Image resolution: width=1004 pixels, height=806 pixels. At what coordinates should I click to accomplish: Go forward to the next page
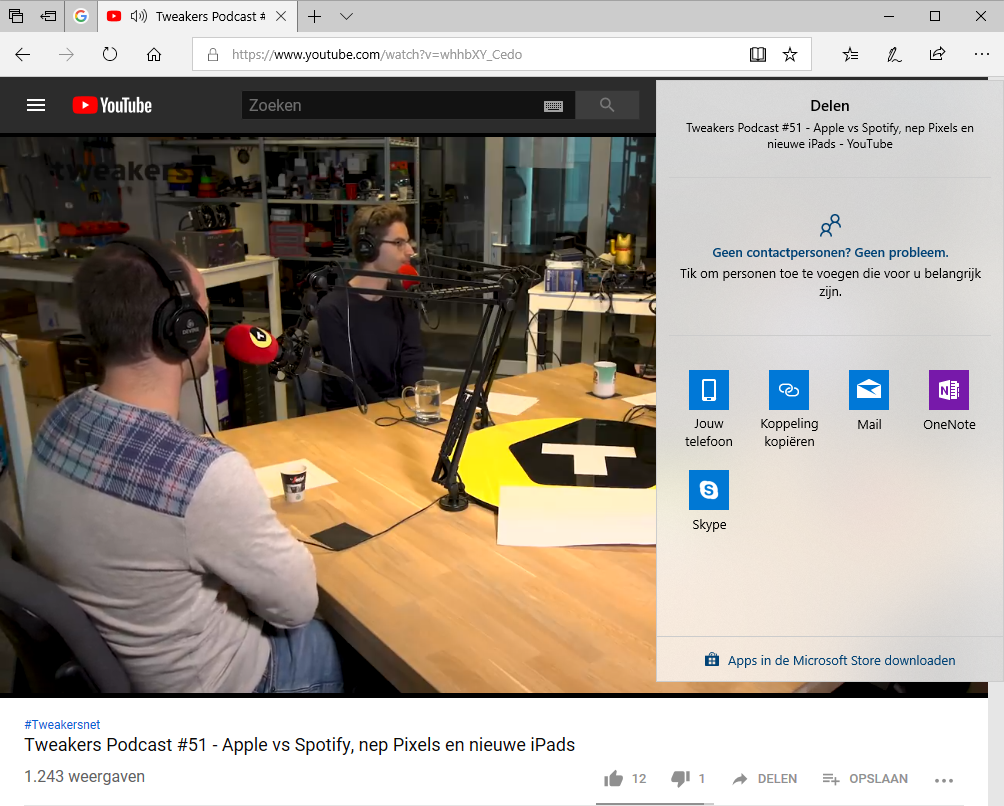point(66,54)
